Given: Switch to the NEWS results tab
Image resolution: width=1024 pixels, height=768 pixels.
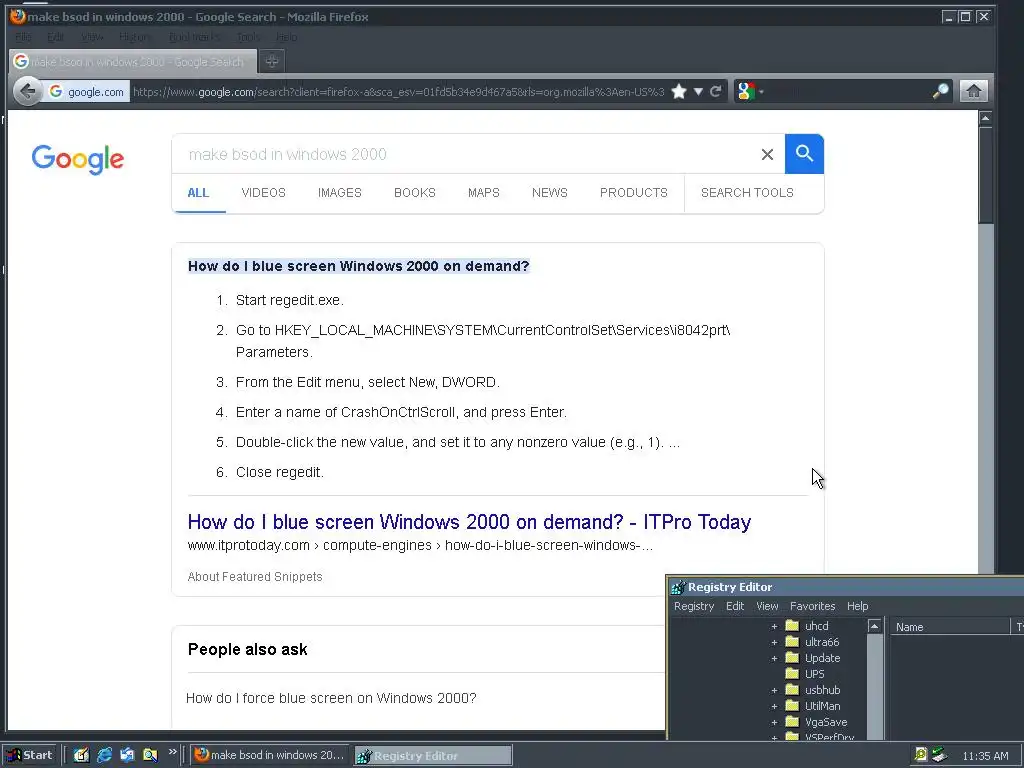Looking at the screenshot, I should click(550, 193).
